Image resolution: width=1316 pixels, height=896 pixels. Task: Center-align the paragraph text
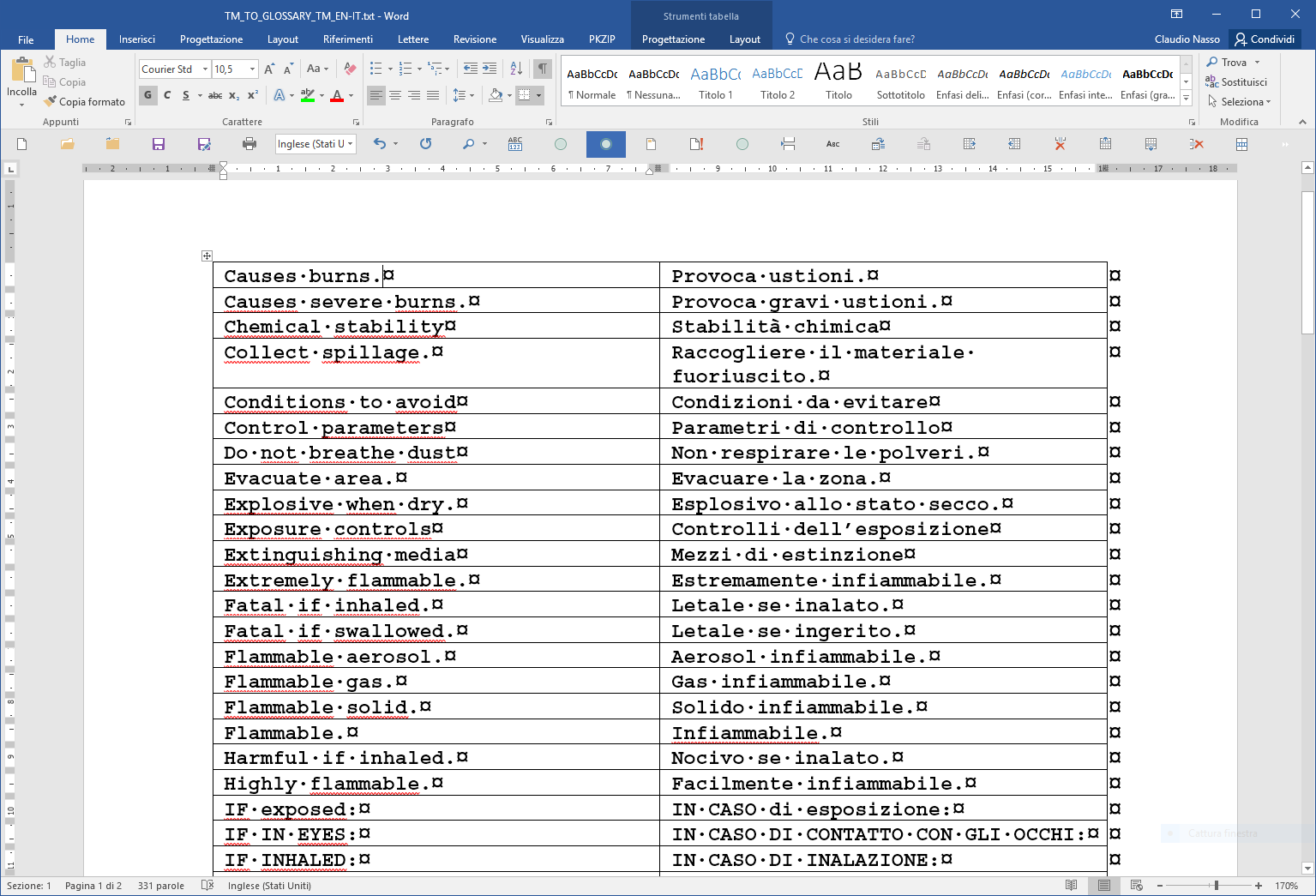coord(395,95)
